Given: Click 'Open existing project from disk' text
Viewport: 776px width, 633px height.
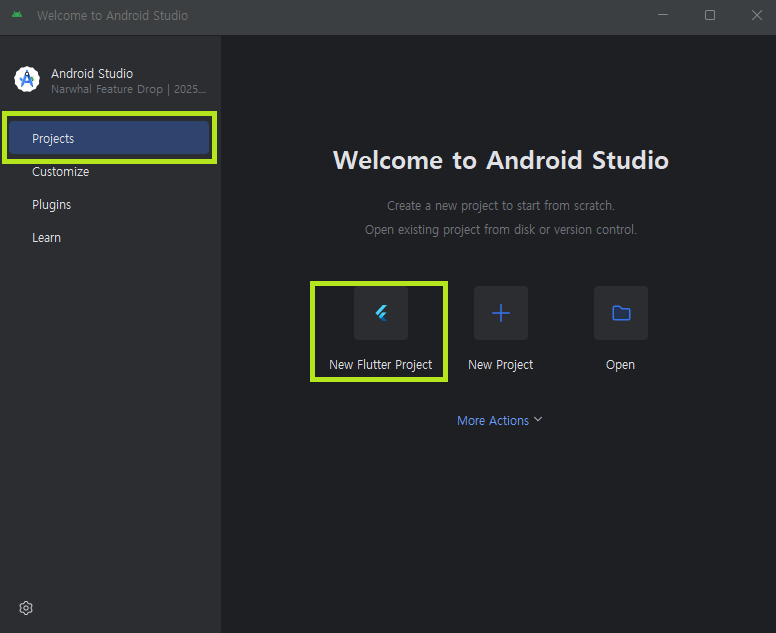Looking at the screenshot, I should pyautogui.click(x=501, y=230).
